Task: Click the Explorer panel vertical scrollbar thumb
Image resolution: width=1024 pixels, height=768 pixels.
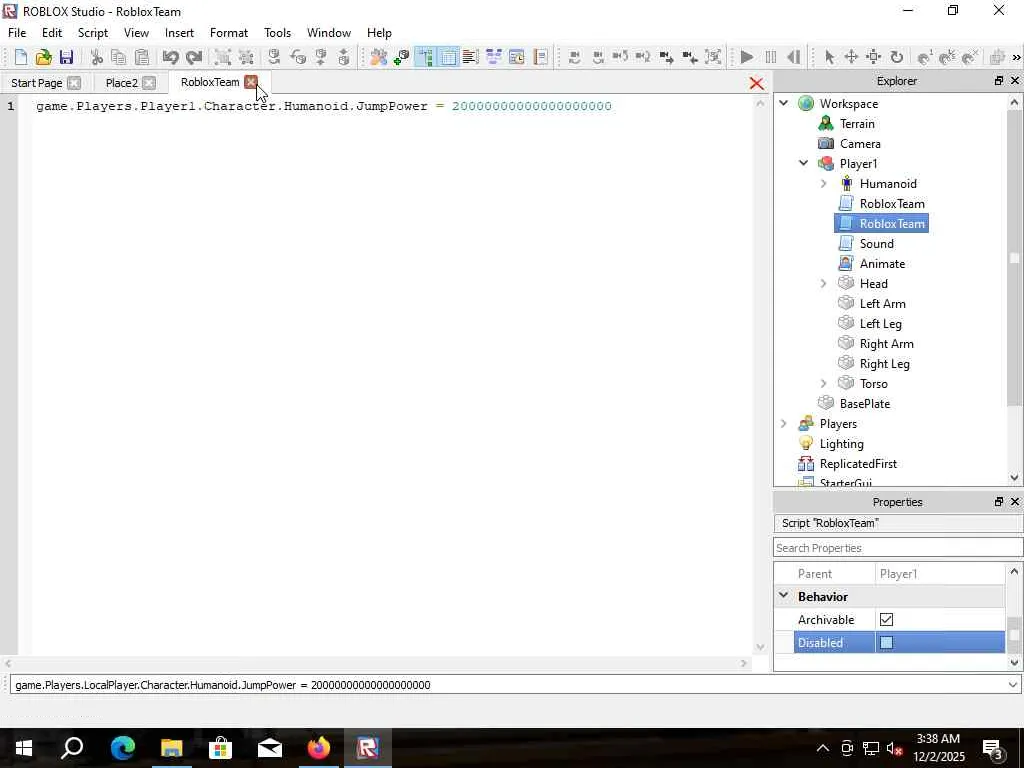Action: (1014, 259)
